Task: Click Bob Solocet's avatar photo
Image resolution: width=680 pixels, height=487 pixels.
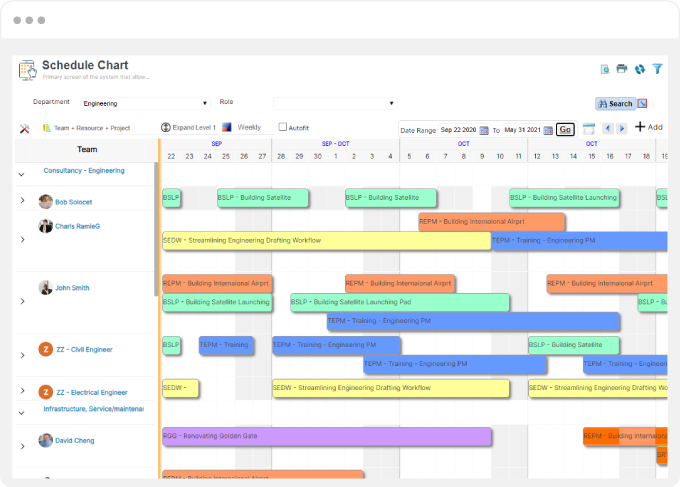Action: [x=46, y=201]
